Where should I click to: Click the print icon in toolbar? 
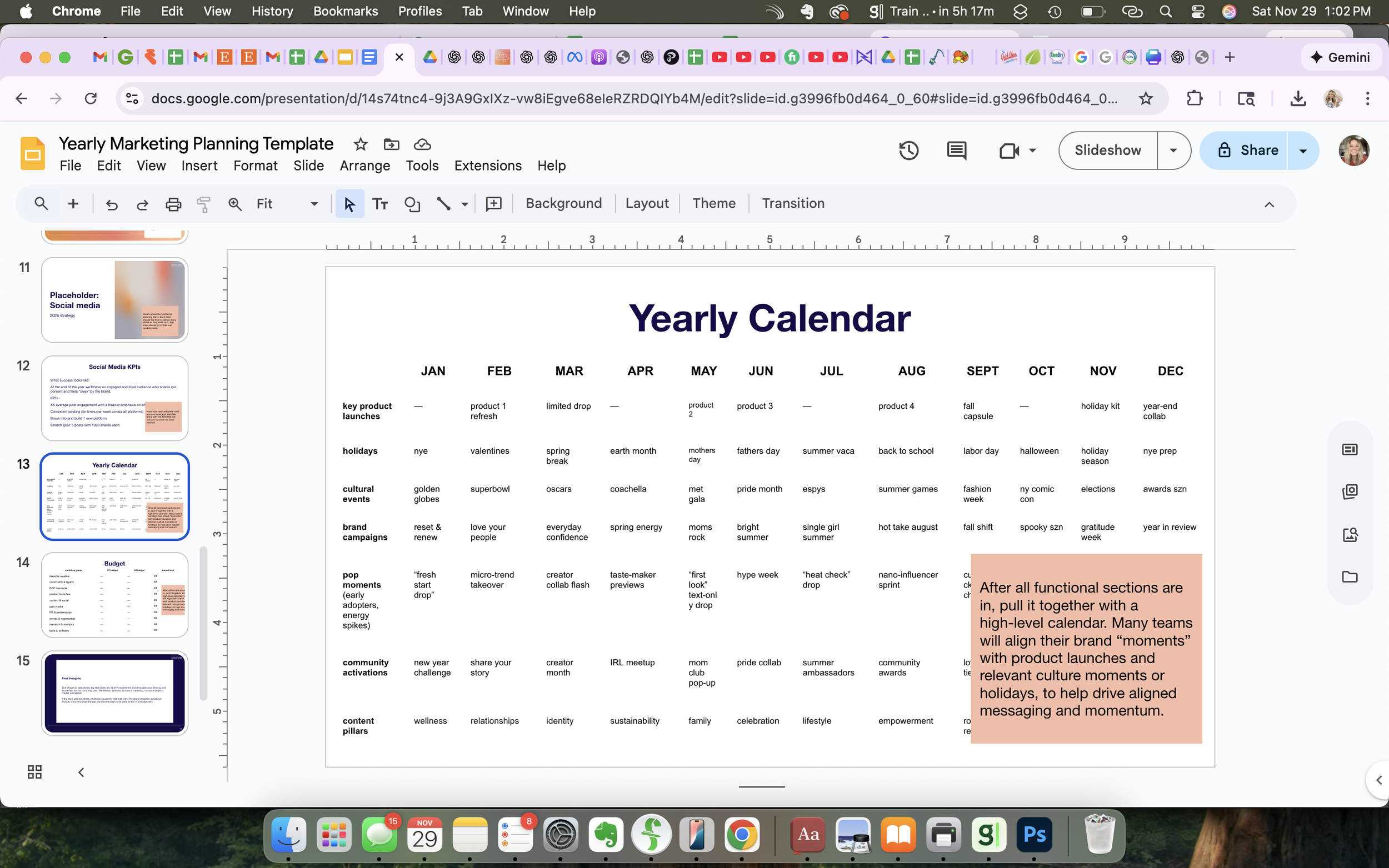[173, 204]
